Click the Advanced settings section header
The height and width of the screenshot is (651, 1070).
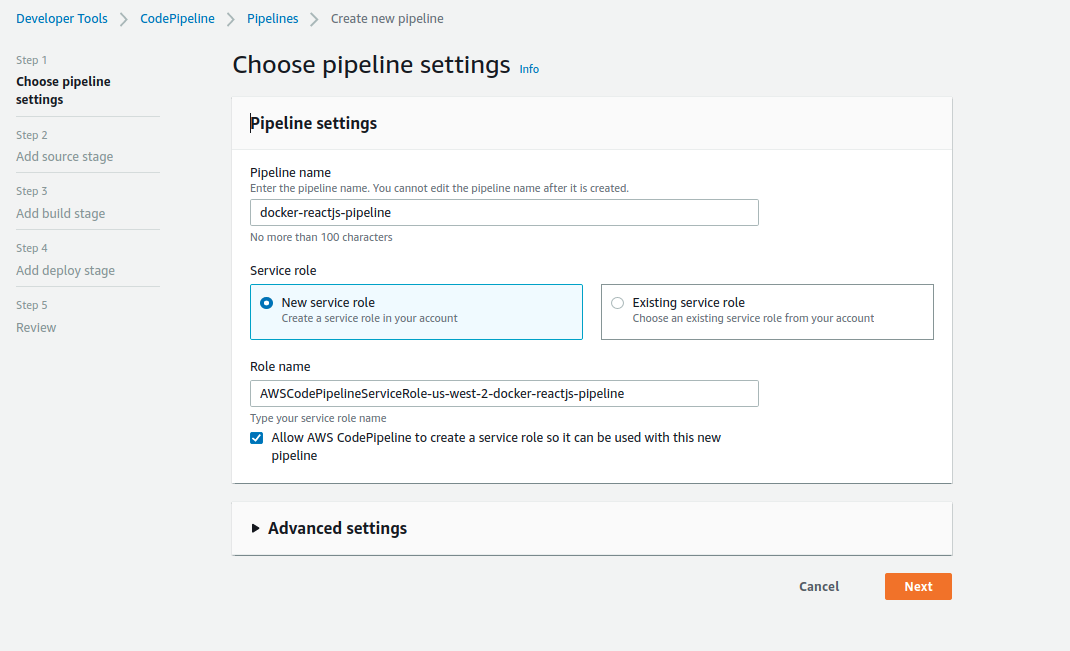coord(337,528)
